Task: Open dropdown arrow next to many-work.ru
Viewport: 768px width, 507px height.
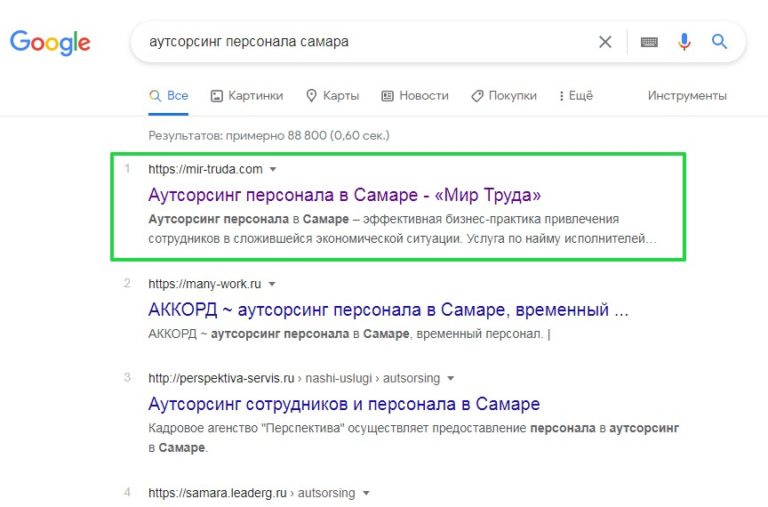Action: point(272,284)
